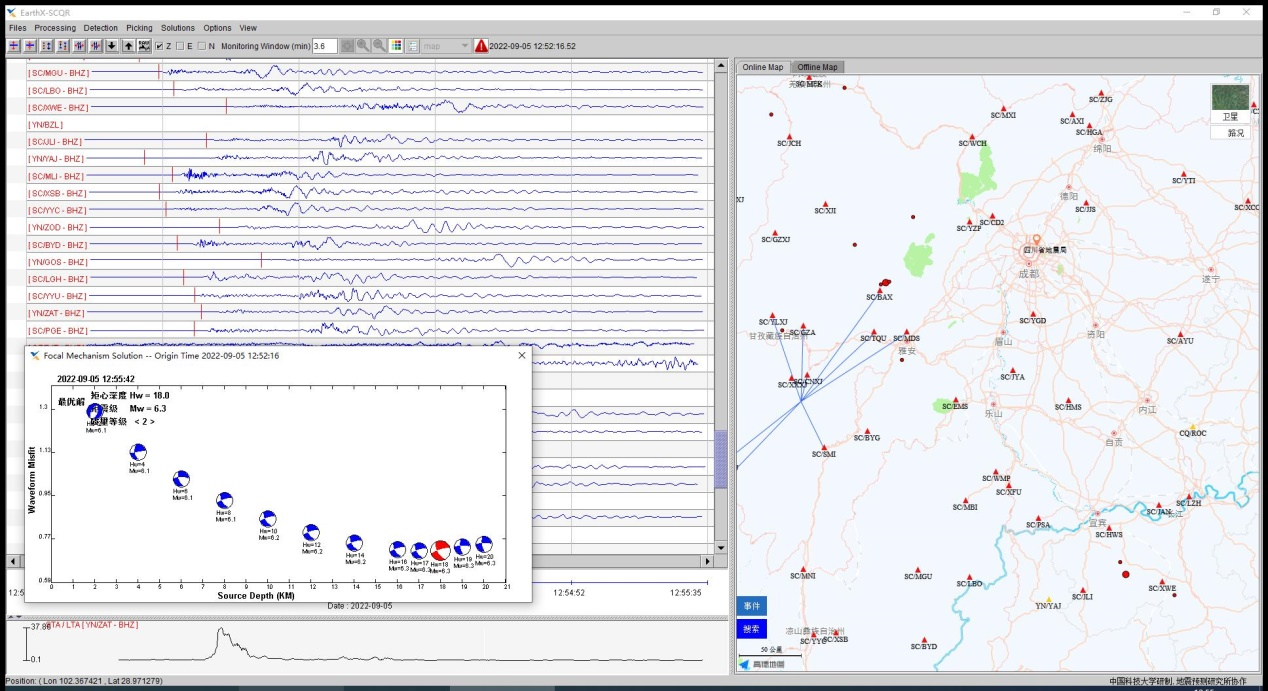
Task: Toggle the Z component checkbox
Action: [x=160, y=46]
